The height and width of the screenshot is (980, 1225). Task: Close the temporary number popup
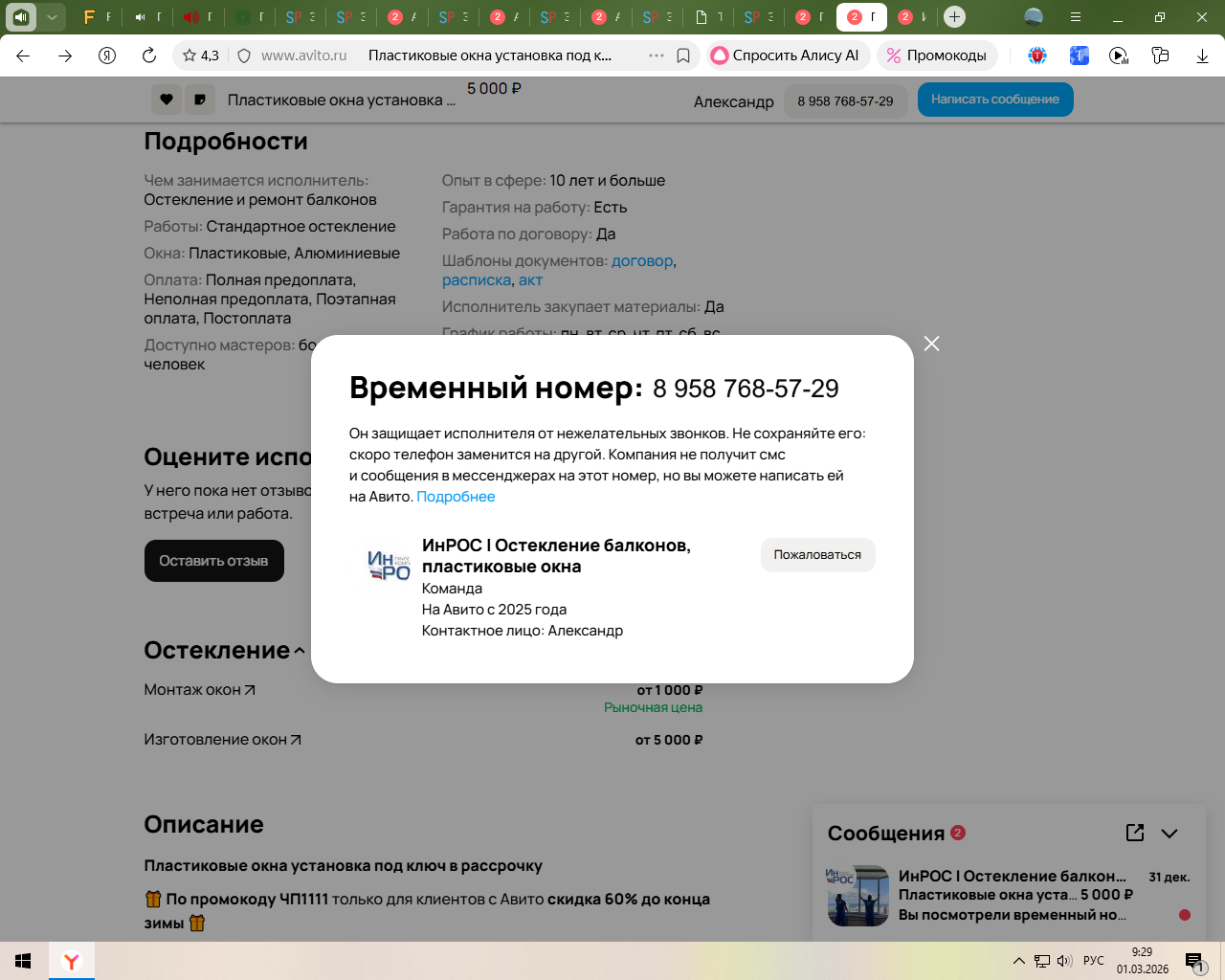[931, 344]
